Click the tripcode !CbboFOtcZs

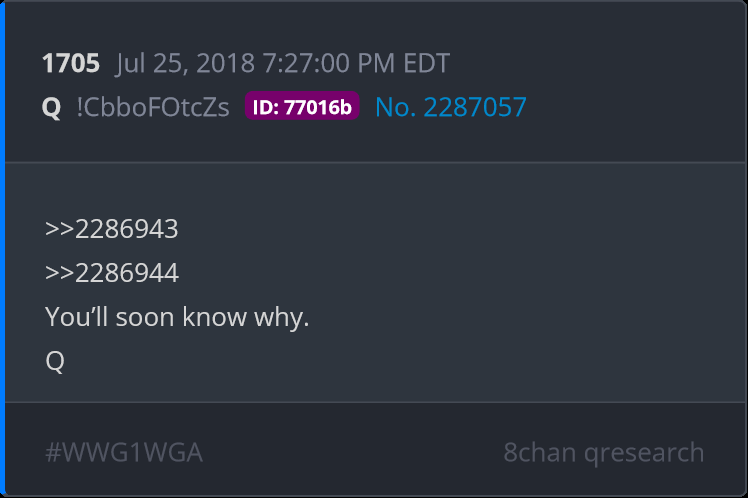tap(153, 107)
